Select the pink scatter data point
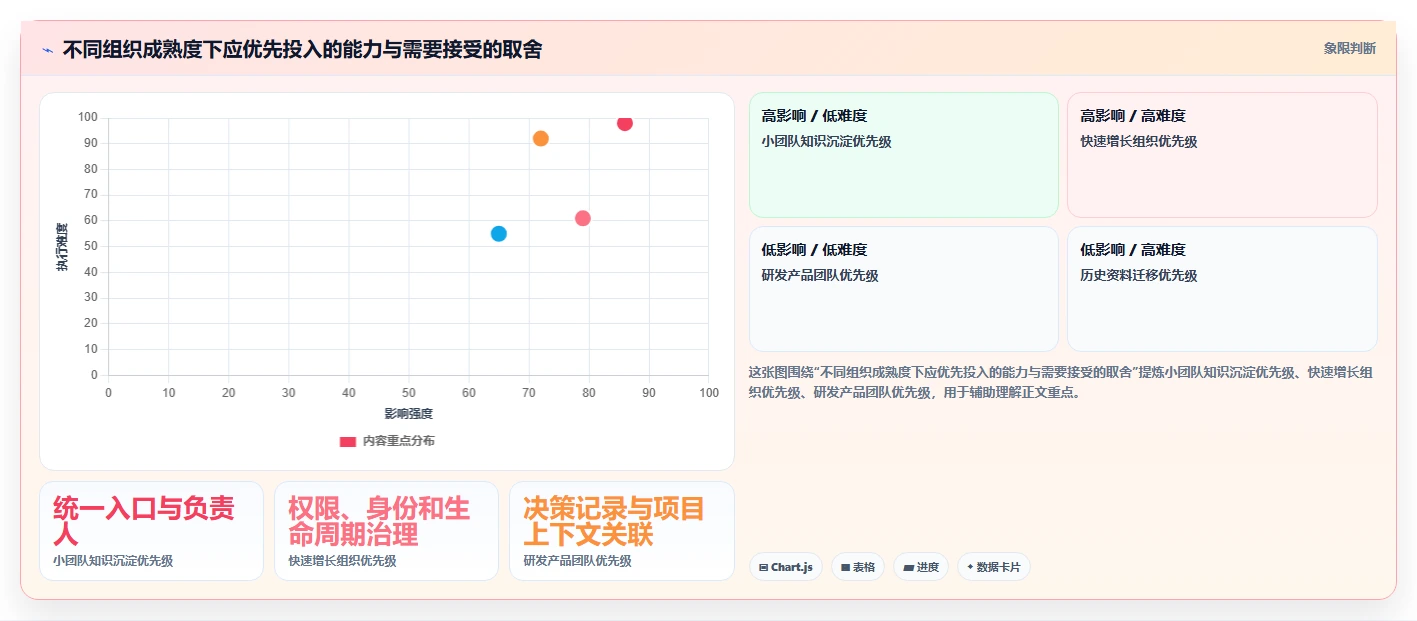1417x621 pixels. click(x=583, y=218)
